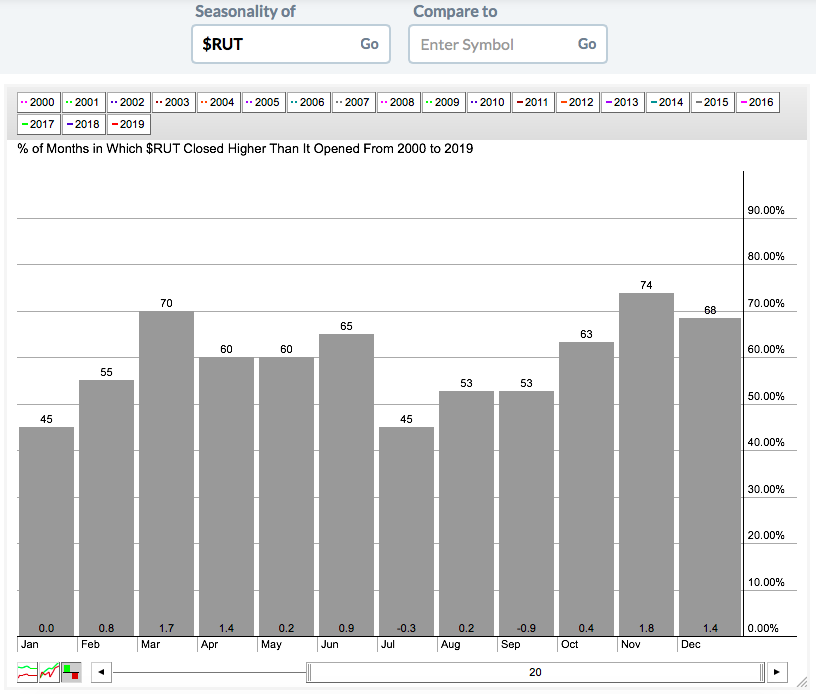816x694 pixels.
Task: Click the March bar showing 70
Action: pos(166,472)
